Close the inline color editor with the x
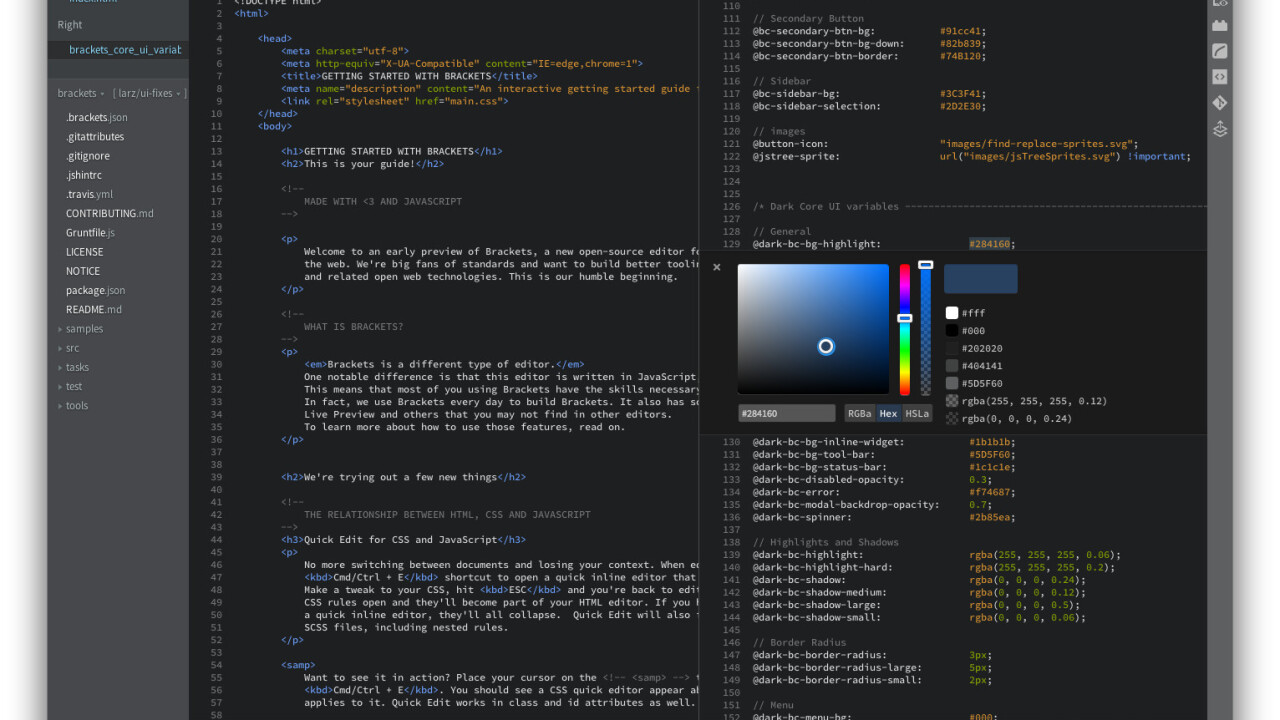Viewport: 1280px width, 720px height. (x=716, y=267)
